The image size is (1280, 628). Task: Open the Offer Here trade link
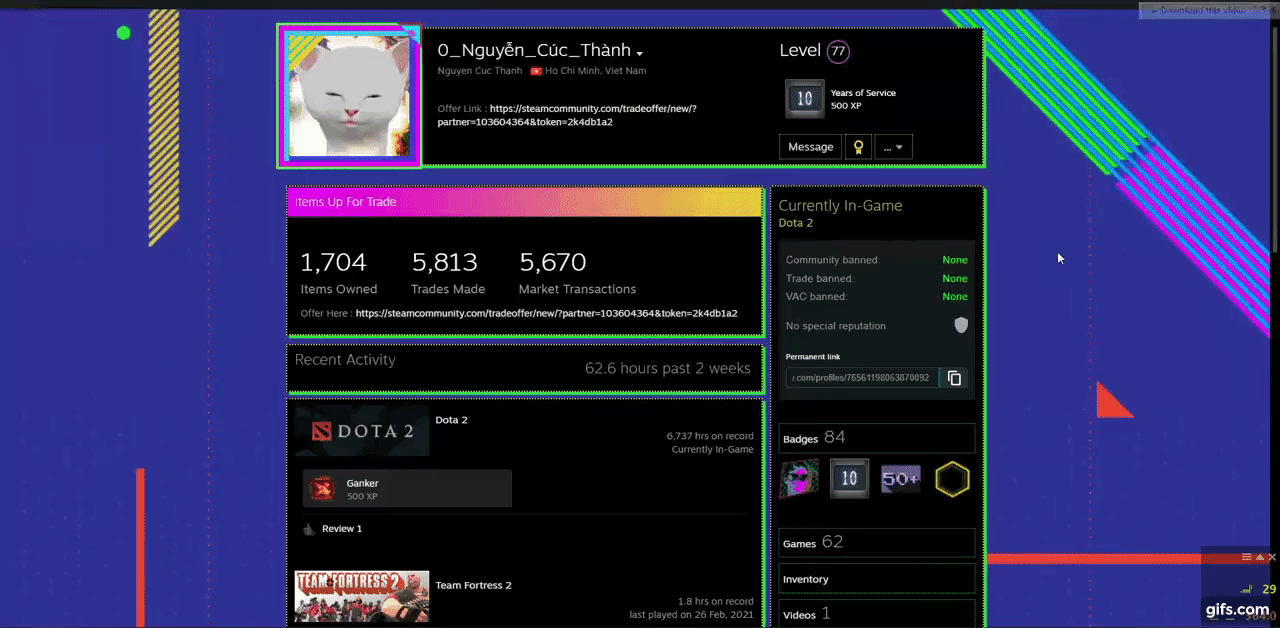(546, 313)
